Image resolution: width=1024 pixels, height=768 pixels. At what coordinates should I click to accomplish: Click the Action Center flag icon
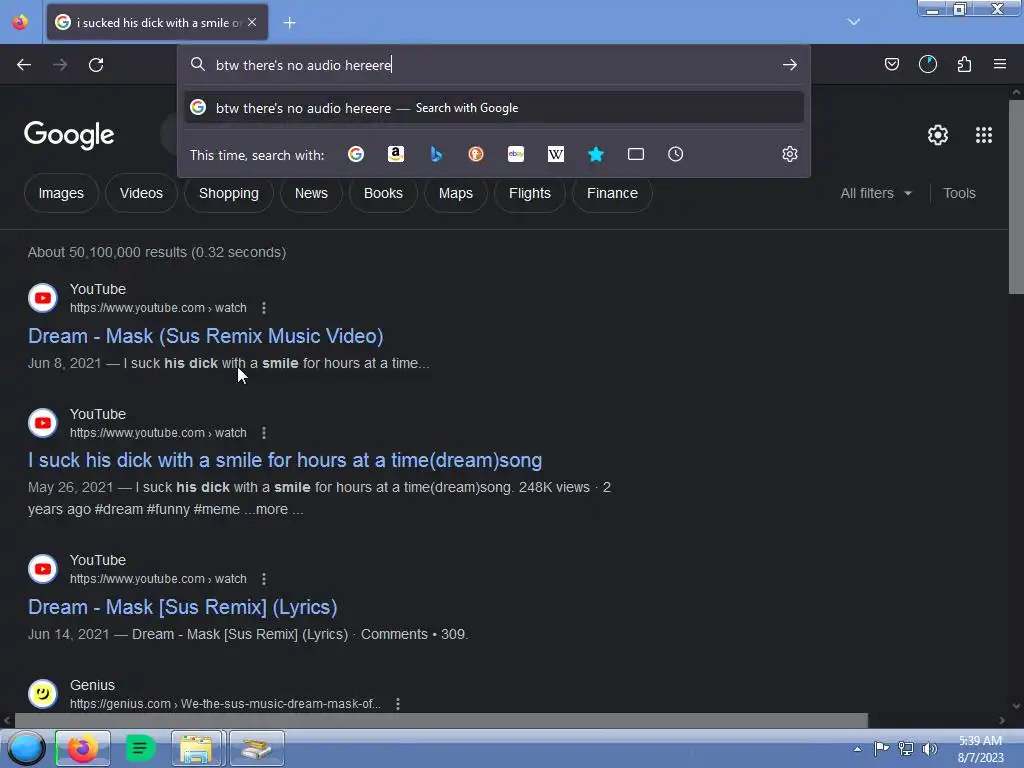pos(881,749)
